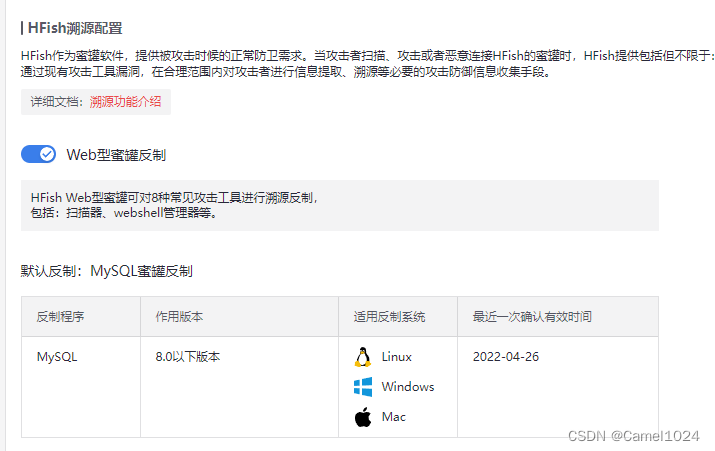The height and width of the screenshot is (451, 715).
Task: Toggle the Web型蜜罐反制 switch off
Action: [x=38, y=154]
